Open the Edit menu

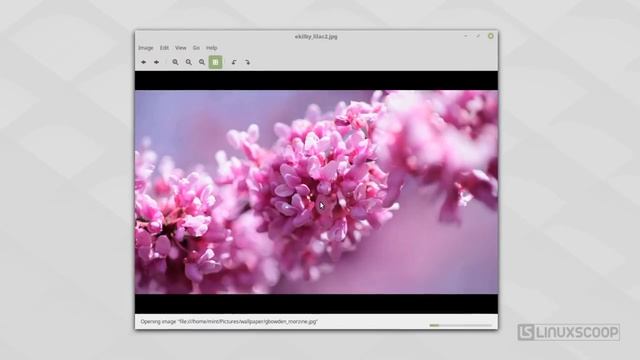[x=164, y=48]
